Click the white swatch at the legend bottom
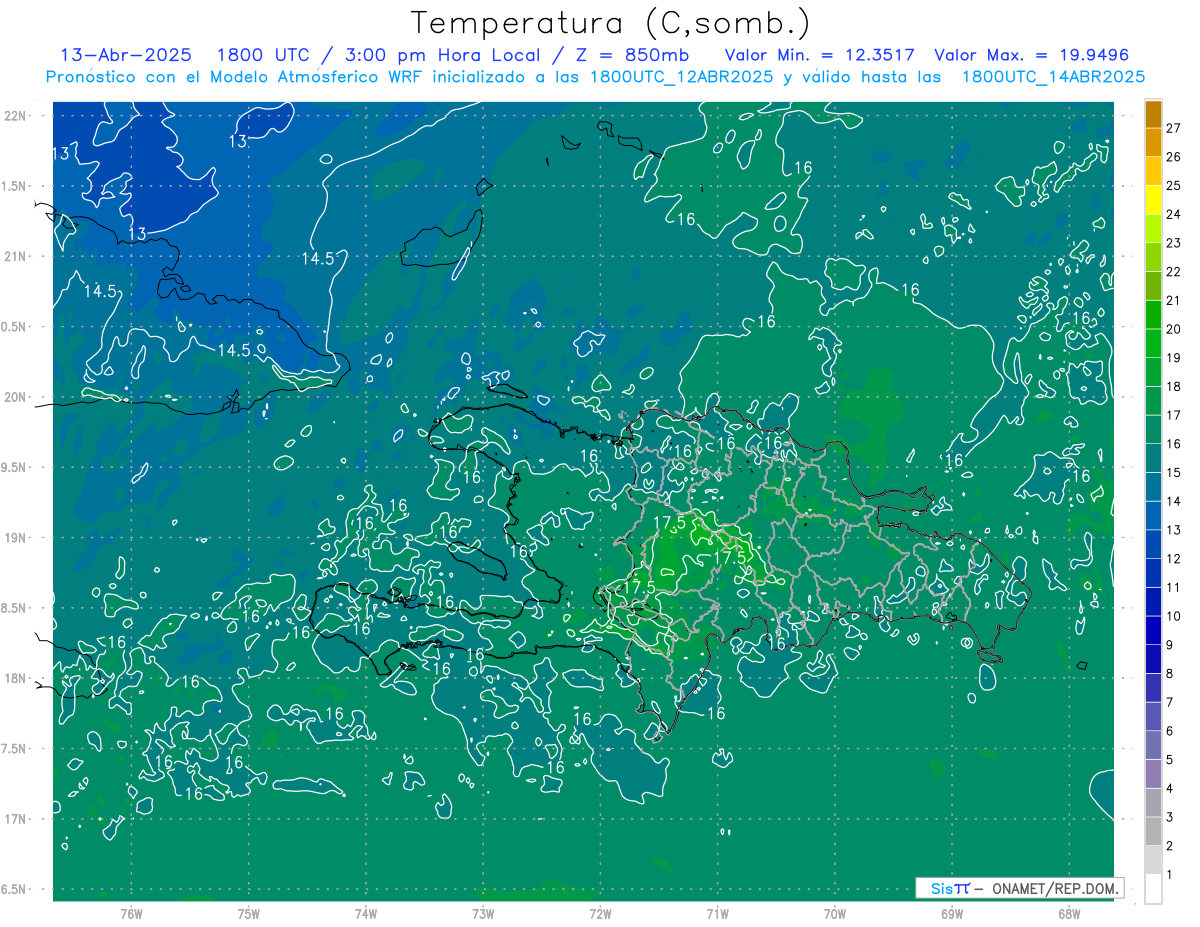1200x927 pixels. (x=1153, y=889)
